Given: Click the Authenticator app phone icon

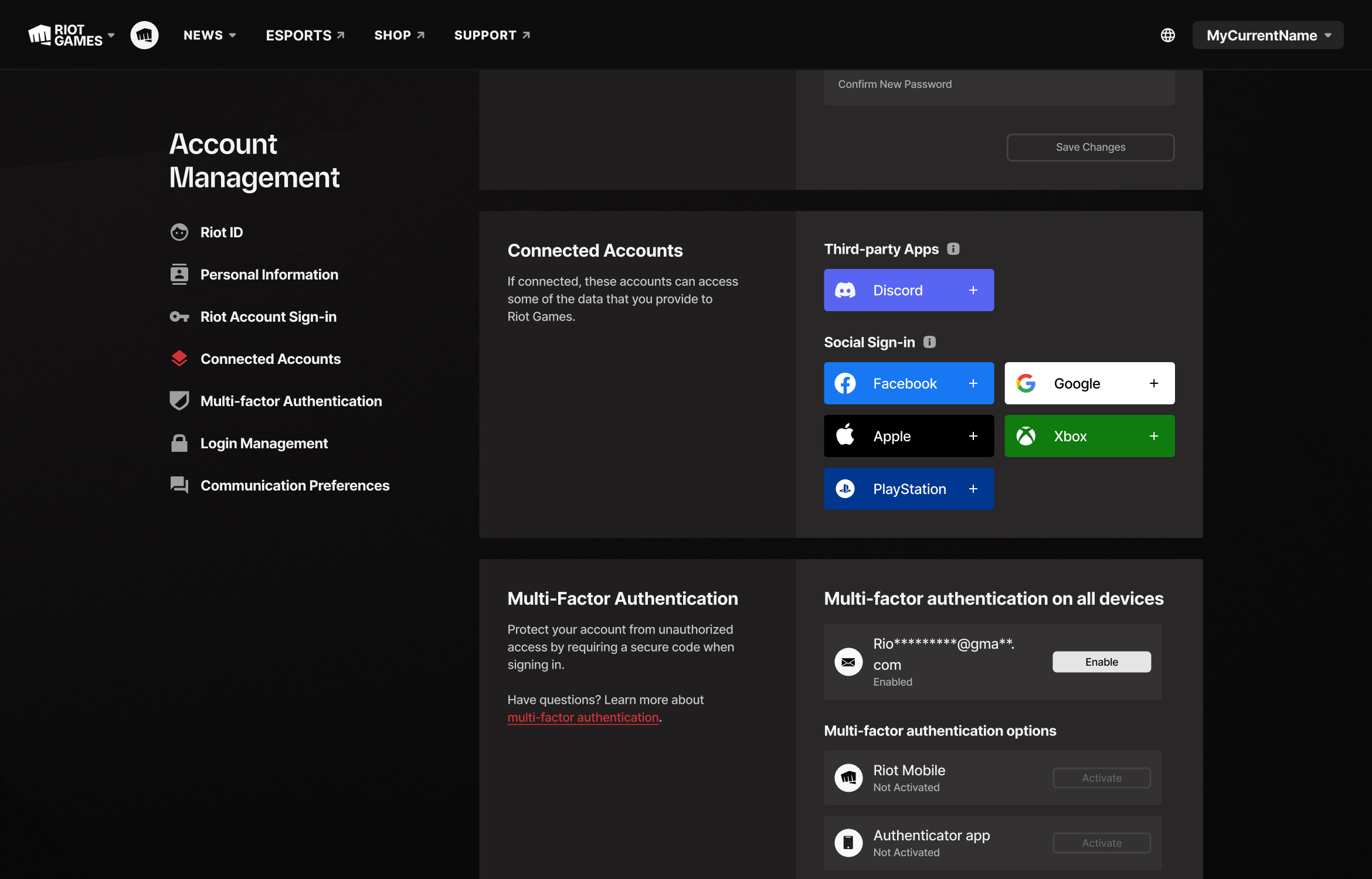Looking at the screenshot, I should (848, 843).
